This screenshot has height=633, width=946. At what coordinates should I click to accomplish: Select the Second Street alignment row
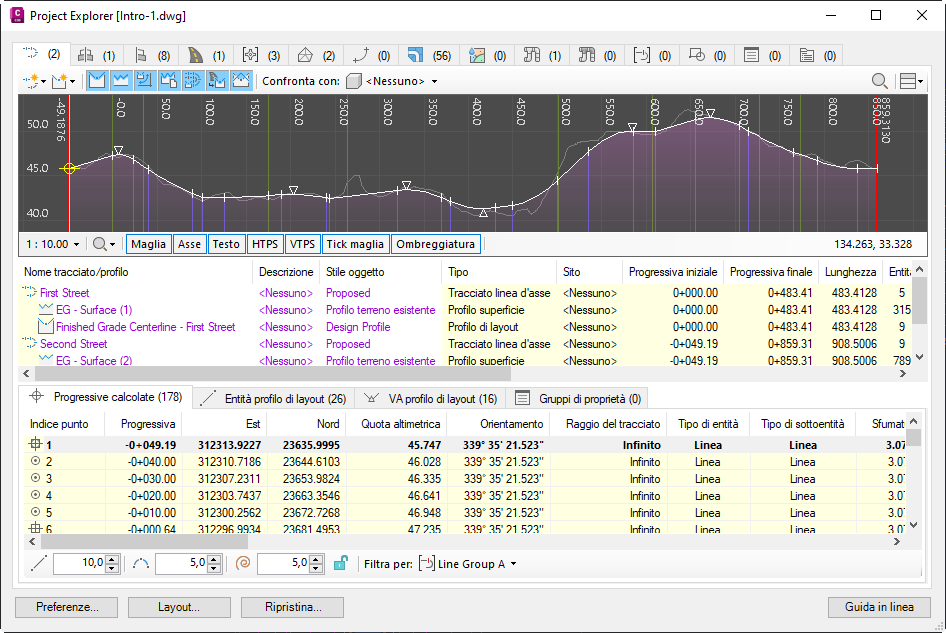click(74, 343)
